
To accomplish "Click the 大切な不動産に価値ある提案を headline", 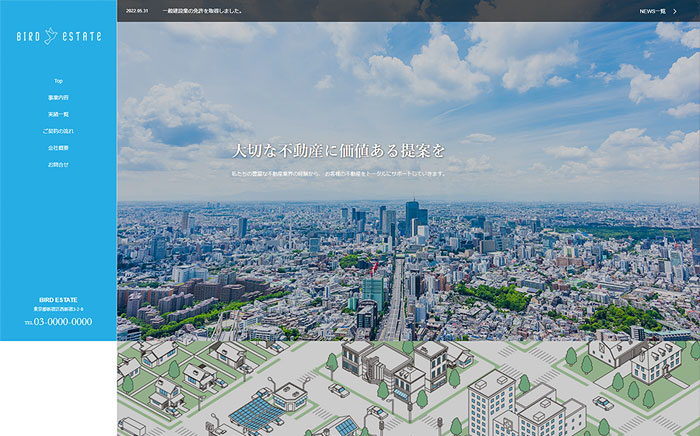I will (x=338, y=151).
